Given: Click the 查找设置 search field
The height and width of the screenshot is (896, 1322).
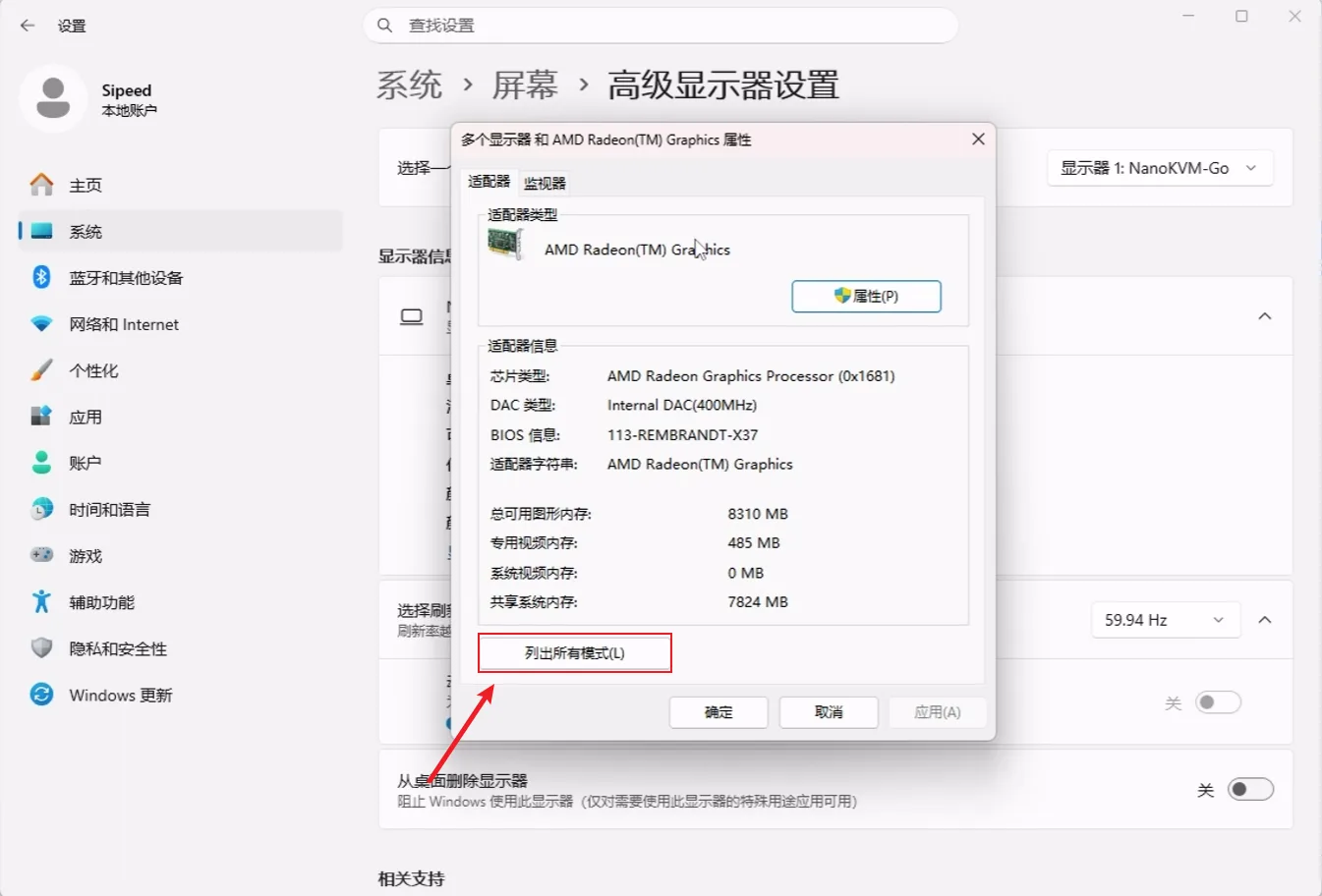Looking at the screenshot, I should [661, 26].
